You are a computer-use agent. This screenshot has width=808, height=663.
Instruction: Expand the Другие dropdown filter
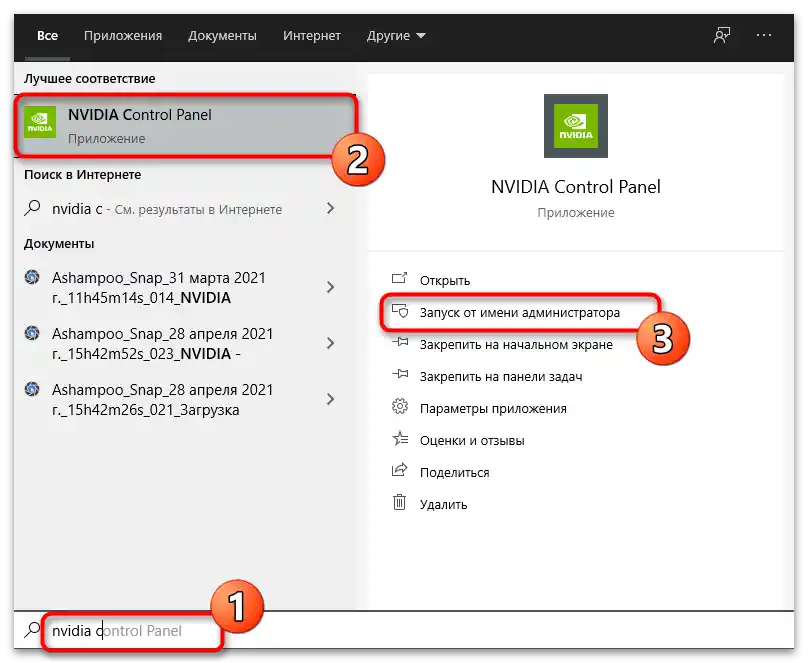point(396,36)
